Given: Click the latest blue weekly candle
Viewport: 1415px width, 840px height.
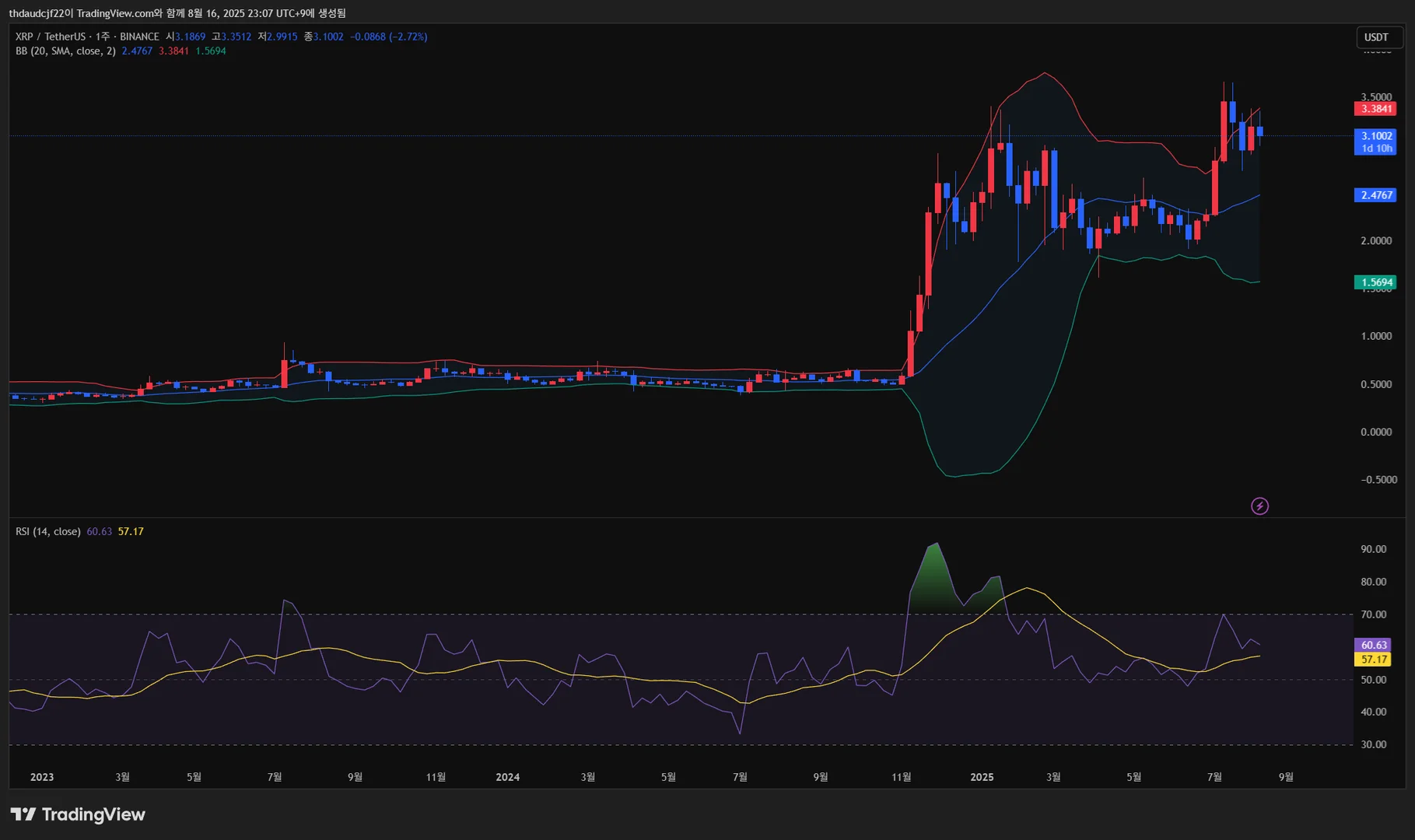Looking at the screenshot, I should [1259, 131].
